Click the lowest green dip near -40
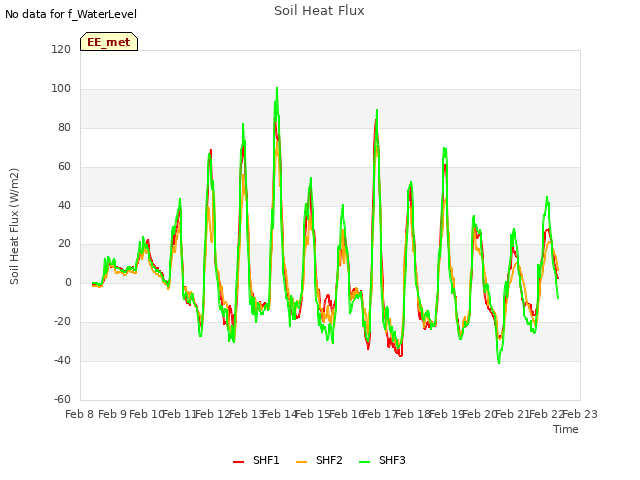The height and width of the screenshot is (480, 640). [x=499, y=362]
